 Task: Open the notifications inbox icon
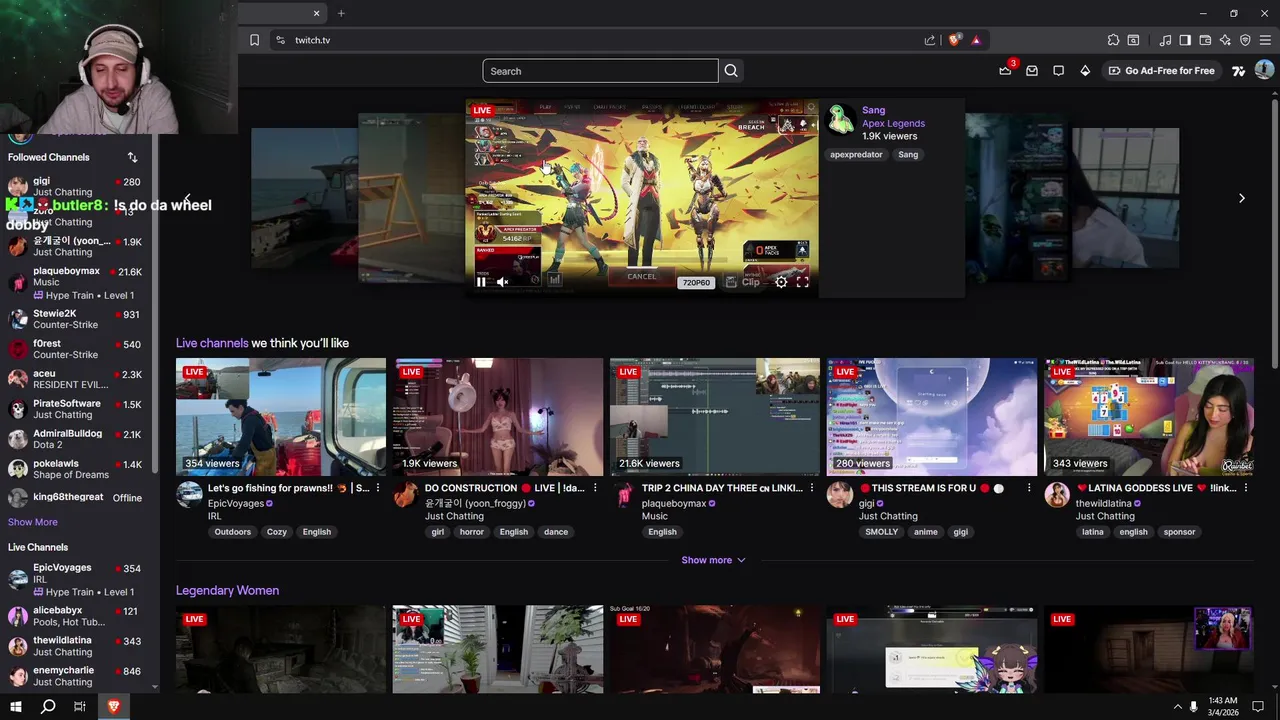[x=1032, y=71]
